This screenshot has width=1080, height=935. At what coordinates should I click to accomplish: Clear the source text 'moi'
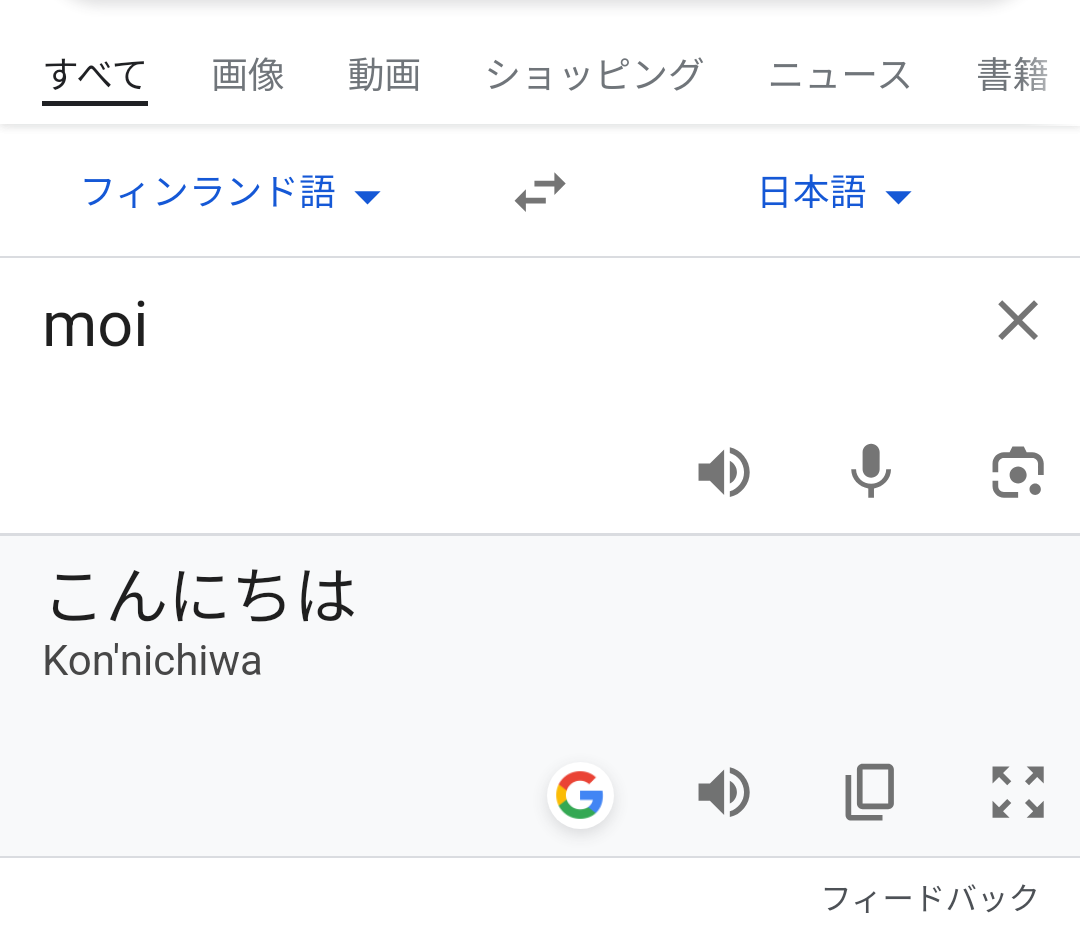point(1018,321)
